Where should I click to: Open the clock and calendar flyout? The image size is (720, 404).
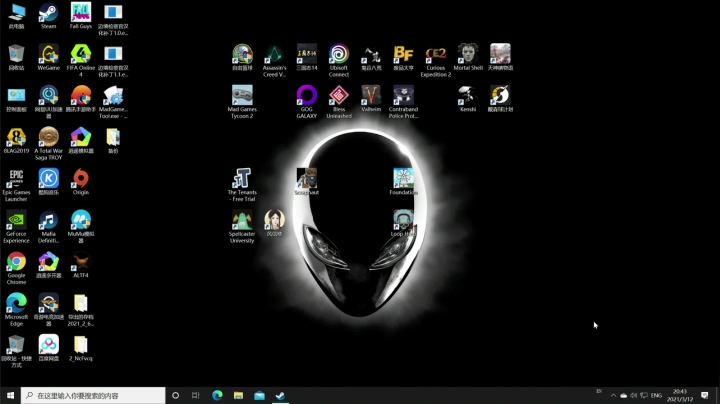click(680, 395)
